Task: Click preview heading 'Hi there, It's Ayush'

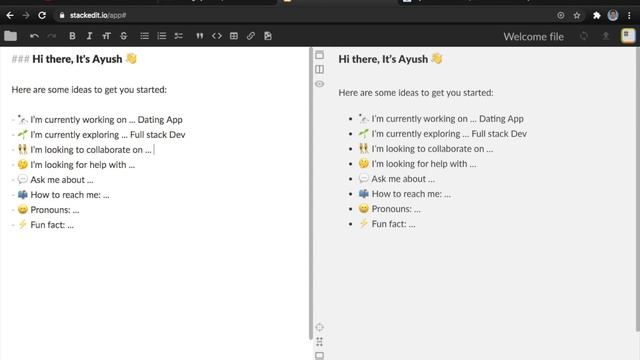Action: [x=383, y=59]
